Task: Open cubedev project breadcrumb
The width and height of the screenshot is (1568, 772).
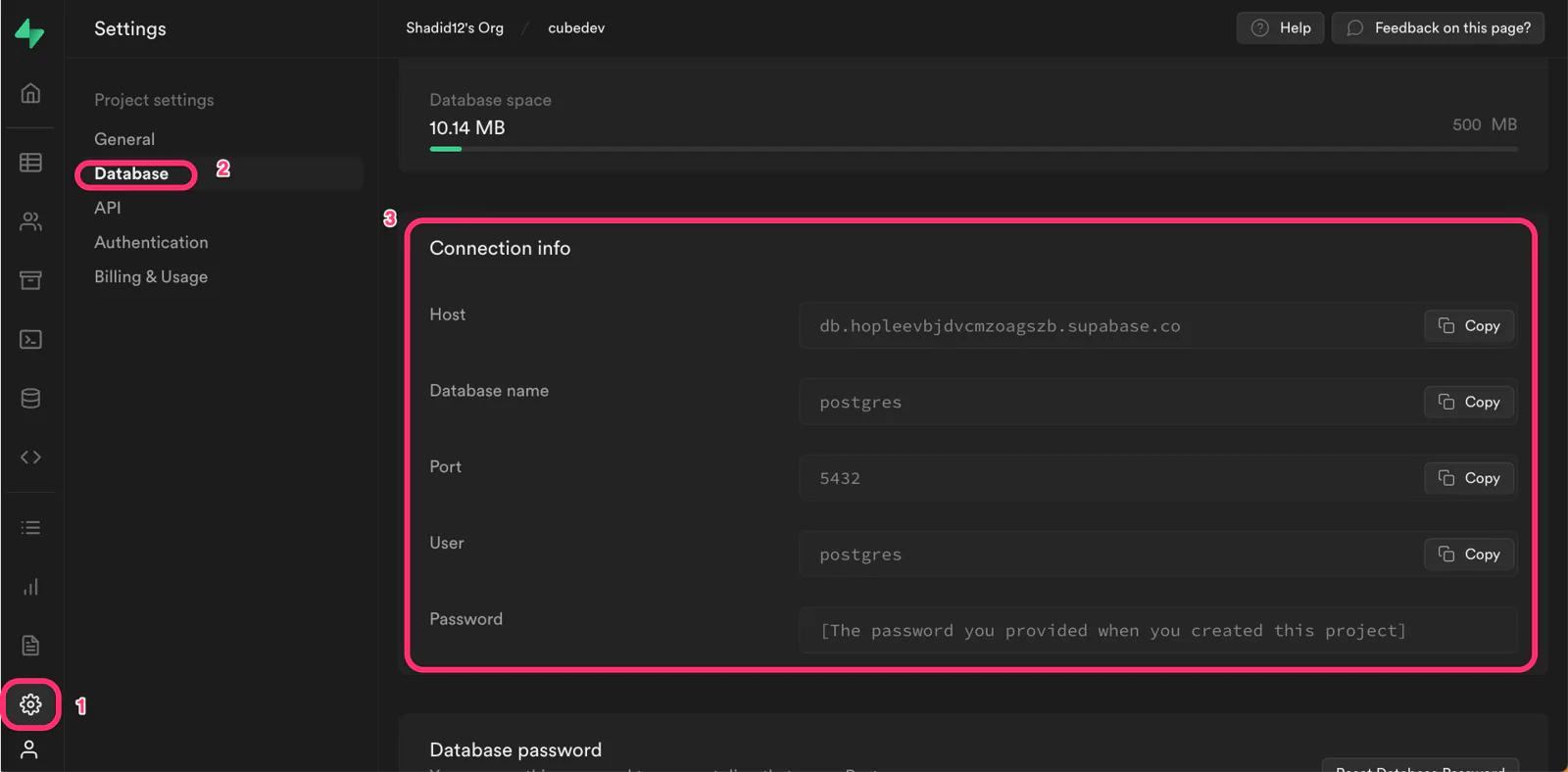Action: coord(576,27)
